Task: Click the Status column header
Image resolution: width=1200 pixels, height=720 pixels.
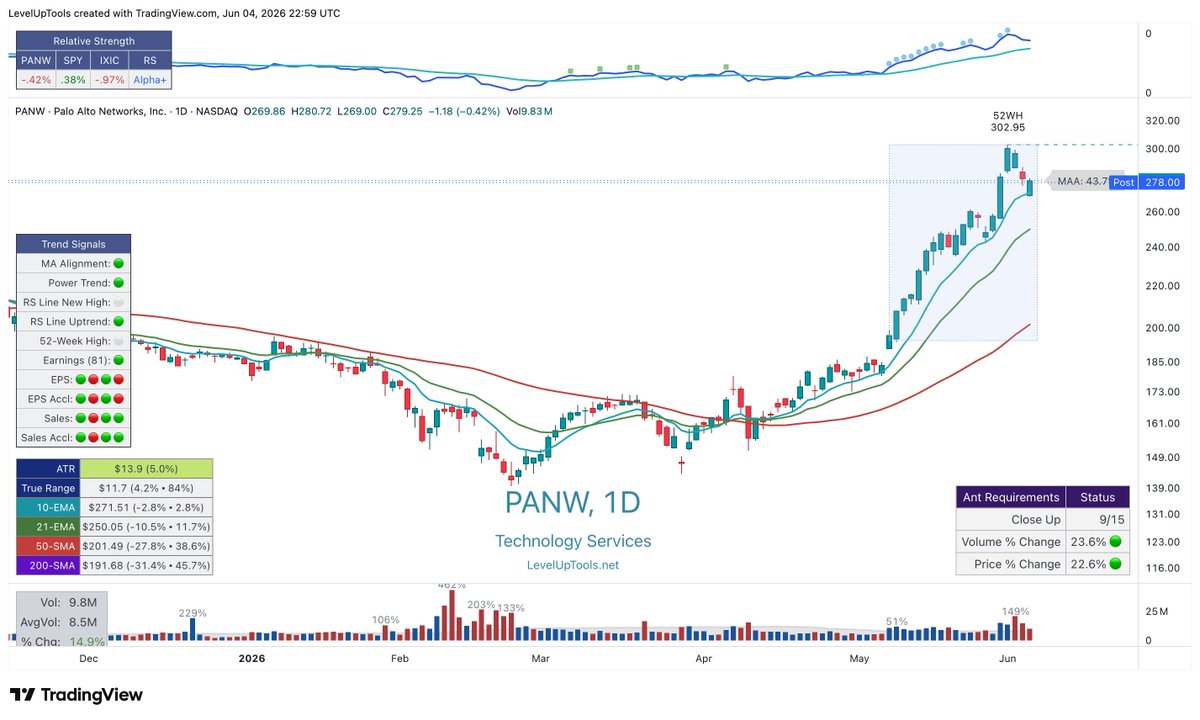Action: coord(1097,497)
